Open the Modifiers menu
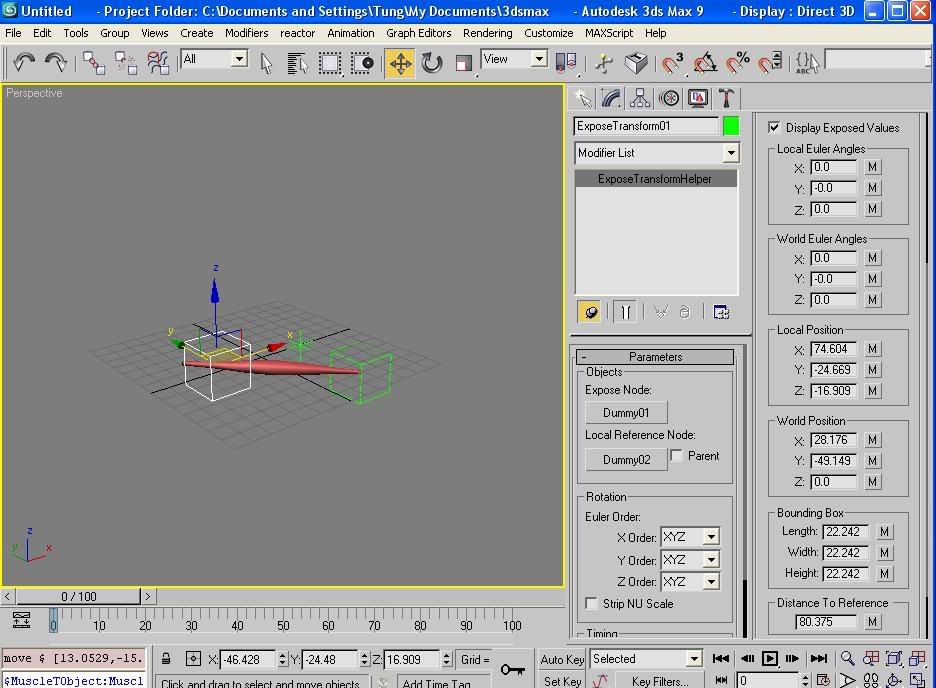The image size is (936, 688). point(247,33)
